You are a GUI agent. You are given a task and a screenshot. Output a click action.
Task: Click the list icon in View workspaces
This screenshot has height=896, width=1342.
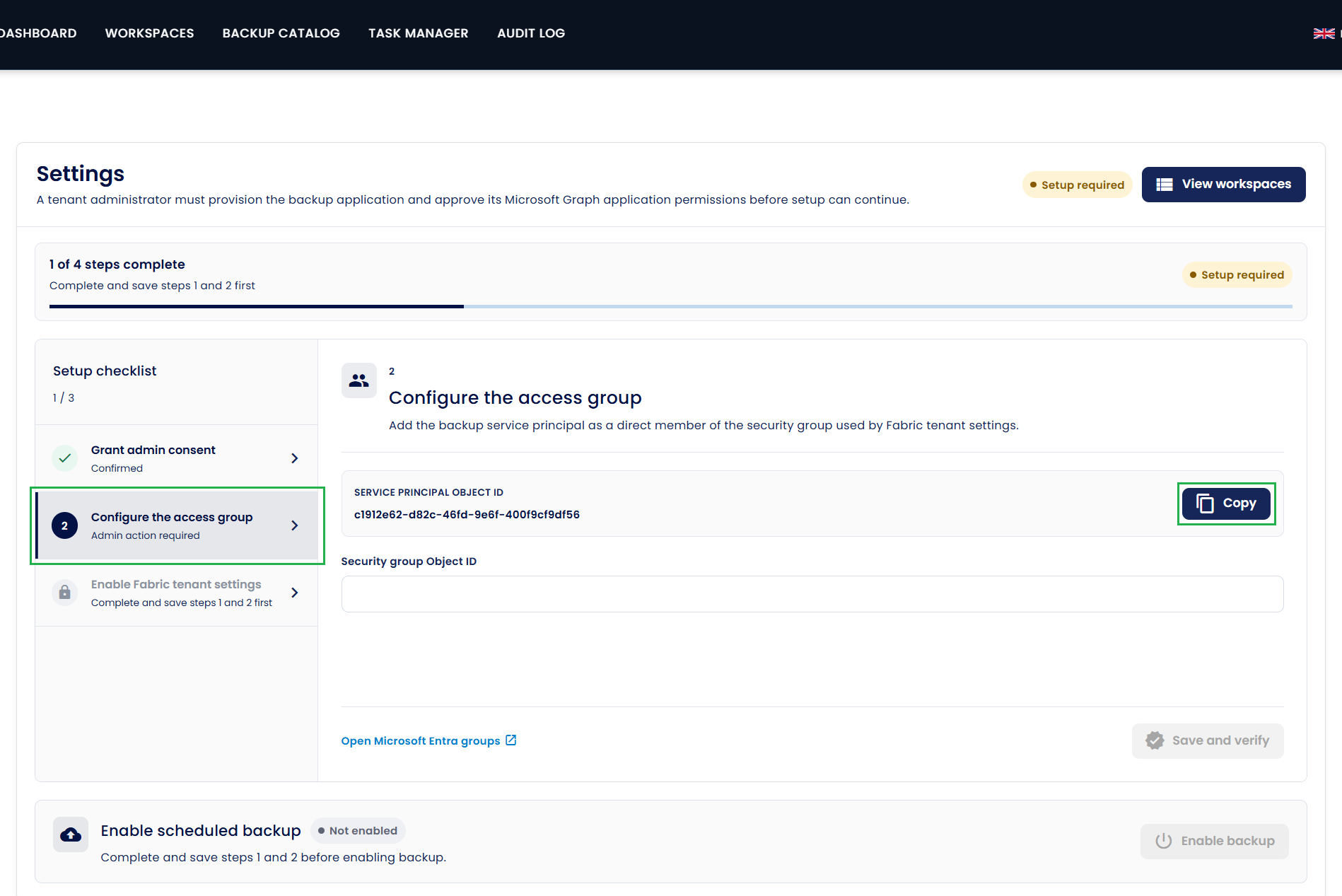(1165, 185)
